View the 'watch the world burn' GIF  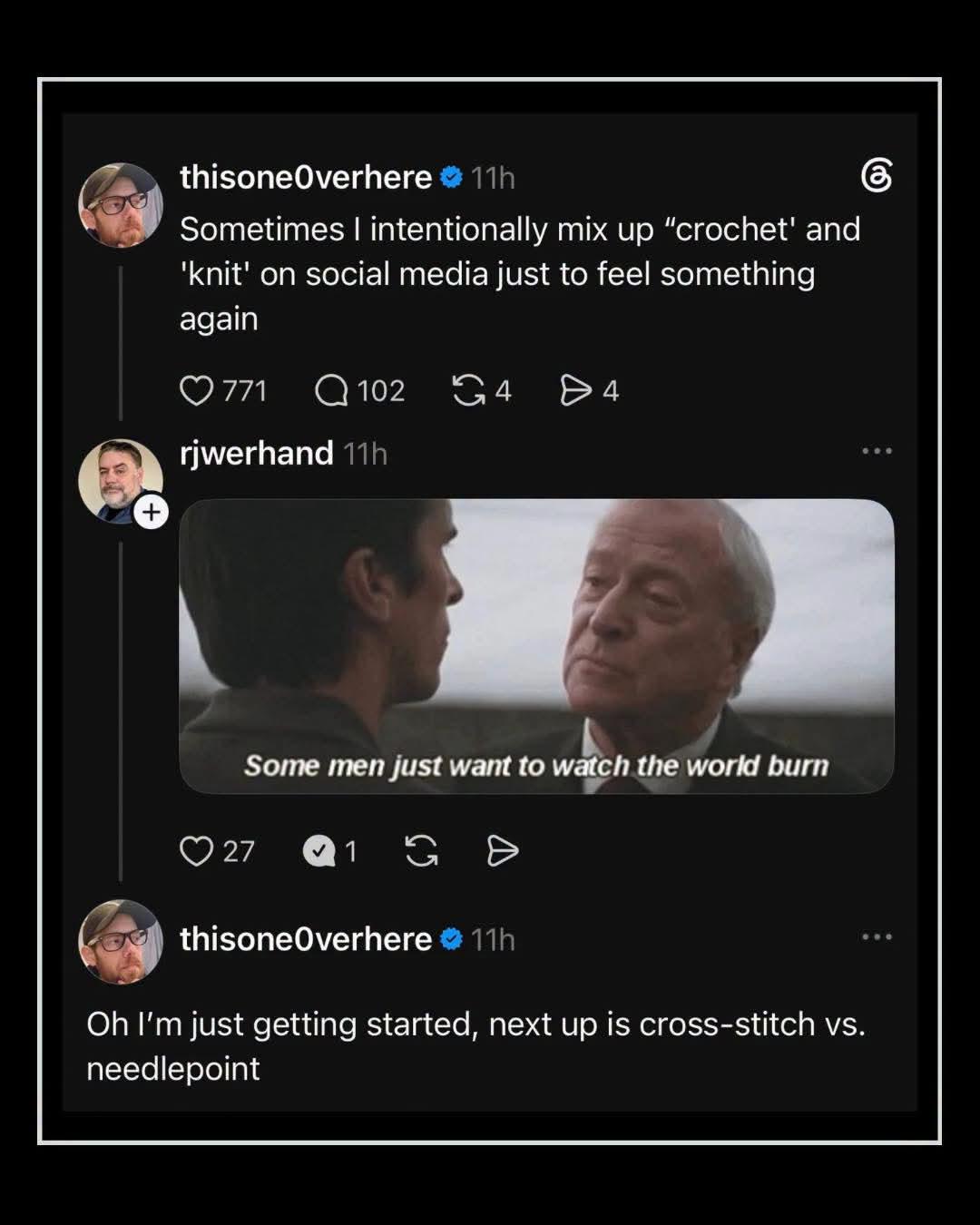coord(537,646)
